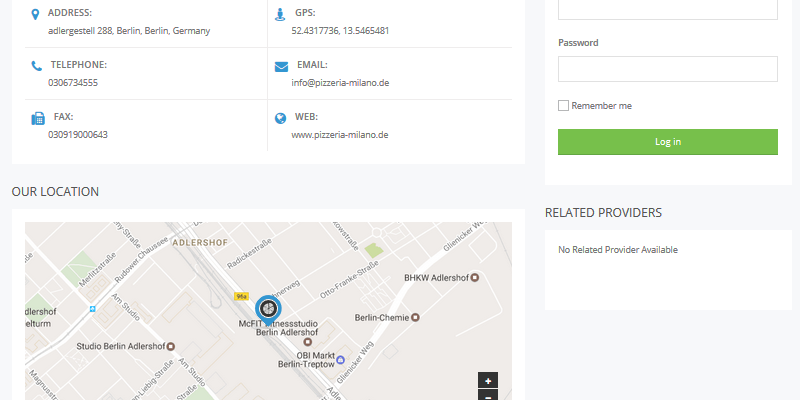Image resolution: width=800 pixels, height=400 pixels.
Task: Click the fax machine icon
Action: point(37,118)
